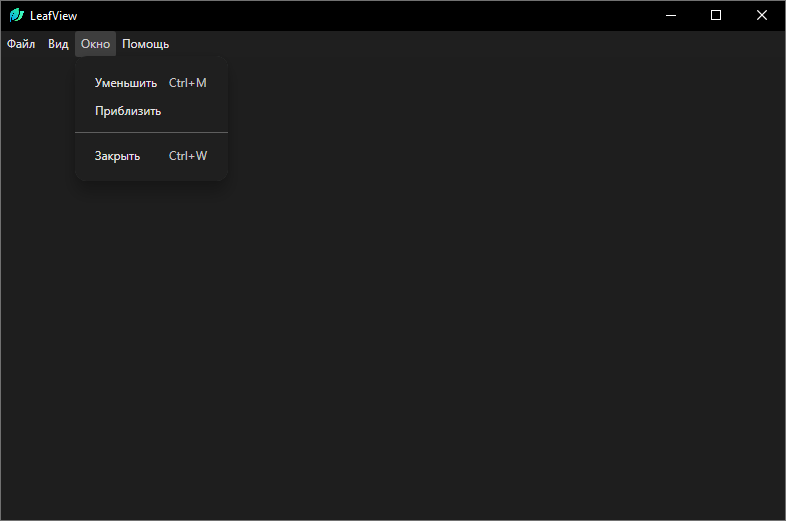Open the Помощь menu
This screenshot has width=786, height=521.
(x=145, y=44)
